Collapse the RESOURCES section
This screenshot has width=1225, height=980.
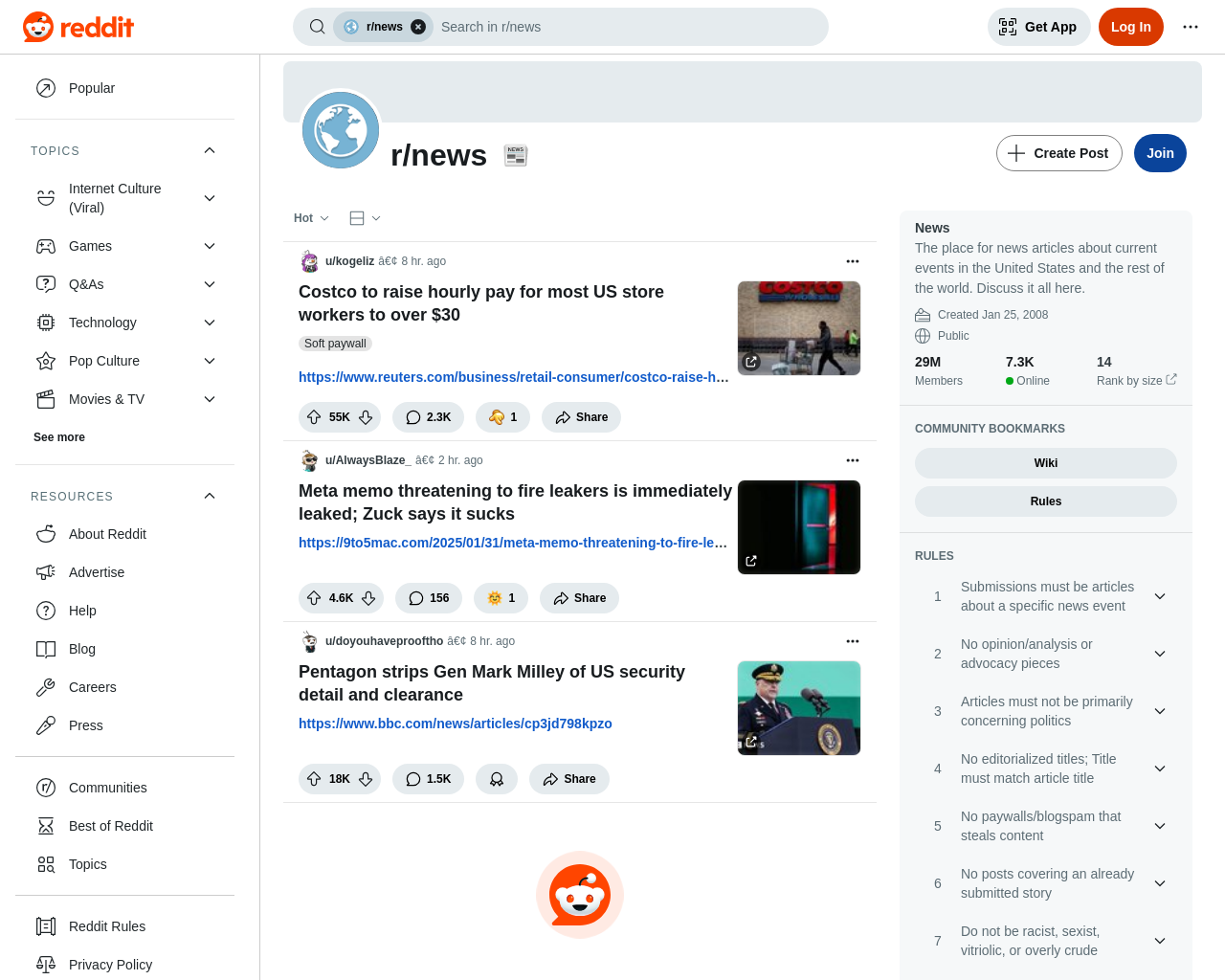pos(210,496)
